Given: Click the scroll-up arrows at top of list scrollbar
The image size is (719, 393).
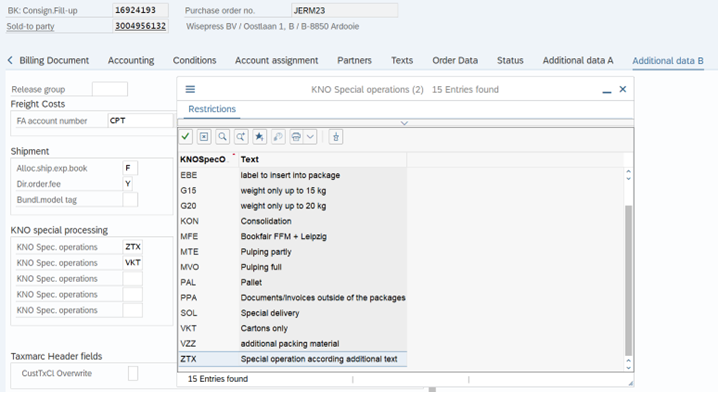Looking at the screenshot, I should (x=628, y=175).
